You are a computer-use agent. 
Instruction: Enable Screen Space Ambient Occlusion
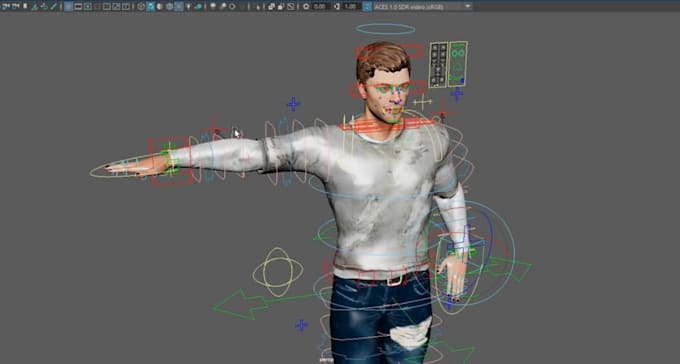212,7
